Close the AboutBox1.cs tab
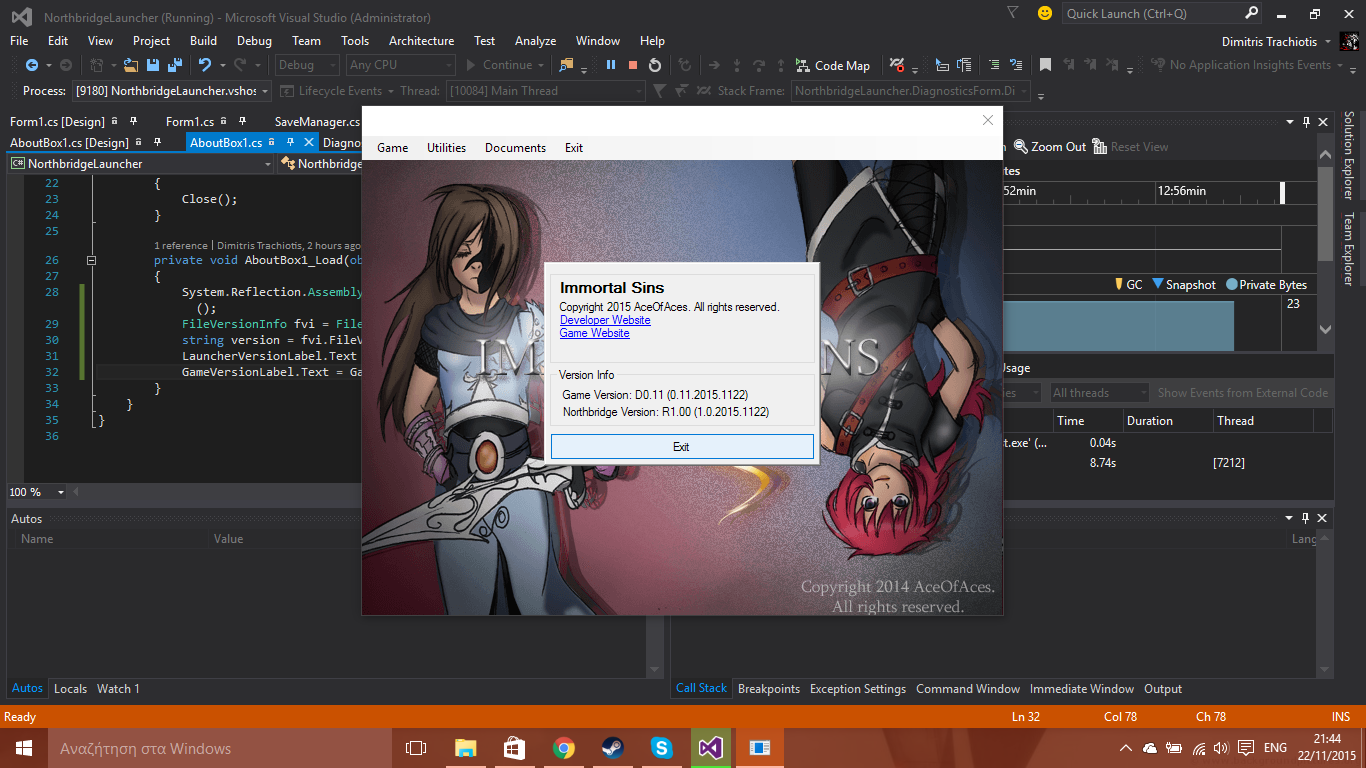 (309, 143)
